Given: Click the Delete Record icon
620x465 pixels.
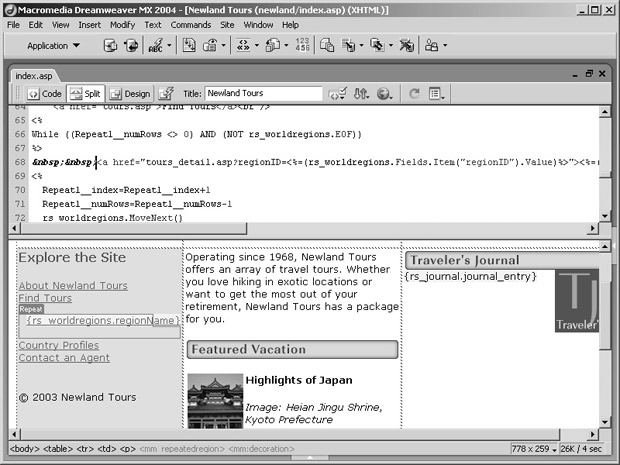Looking at the screenshot, I should (x=406, y=46).
